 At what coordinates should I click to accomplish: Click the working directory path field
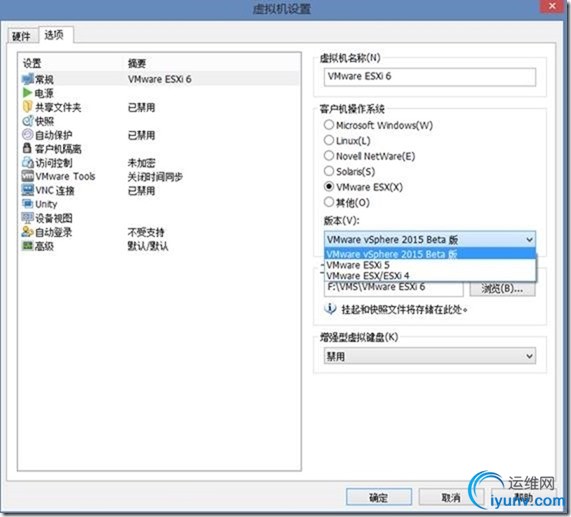coord(393,288)
